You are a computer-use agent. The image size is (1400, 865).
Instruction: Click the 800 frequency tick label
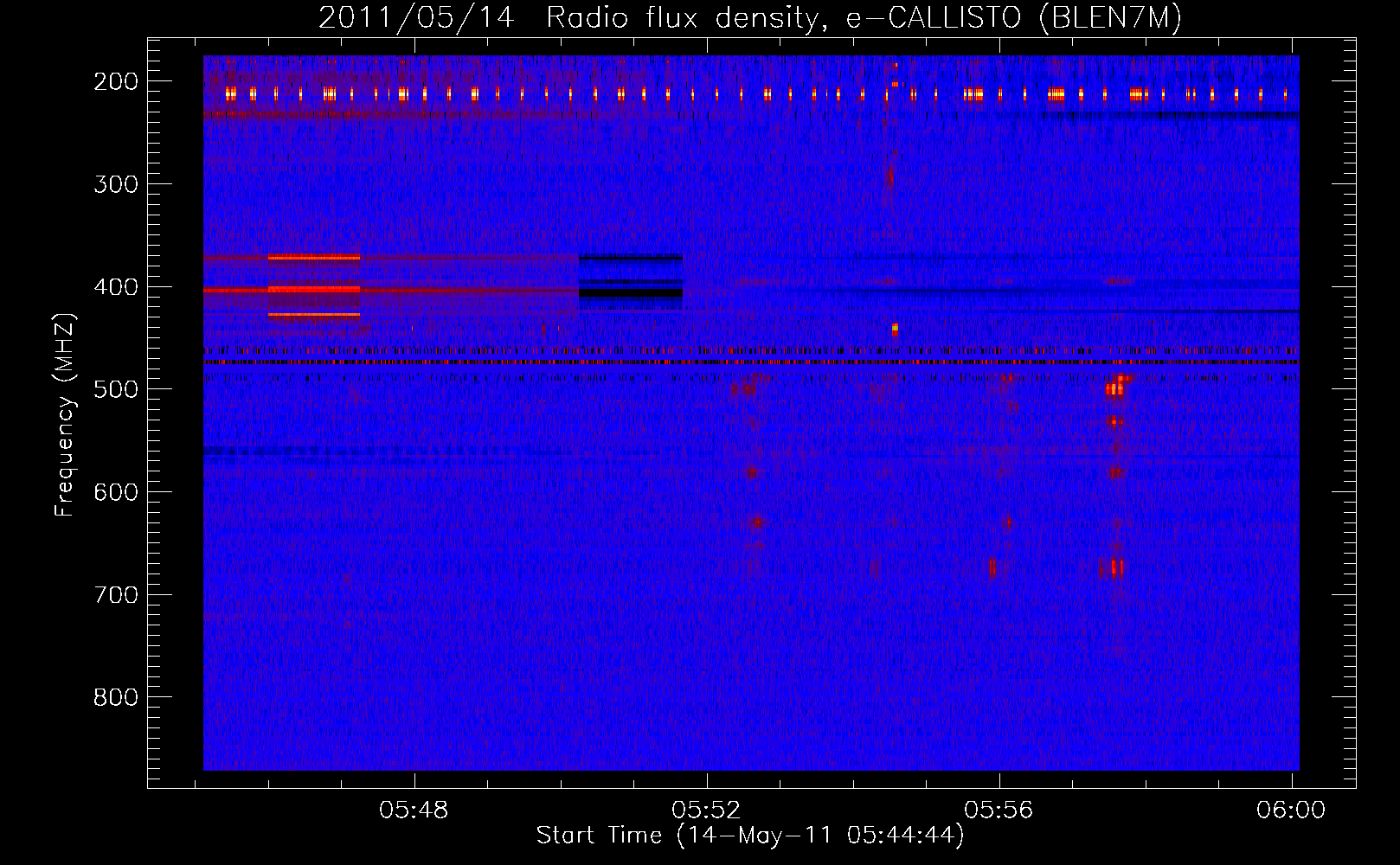click(x=116, y=697)
